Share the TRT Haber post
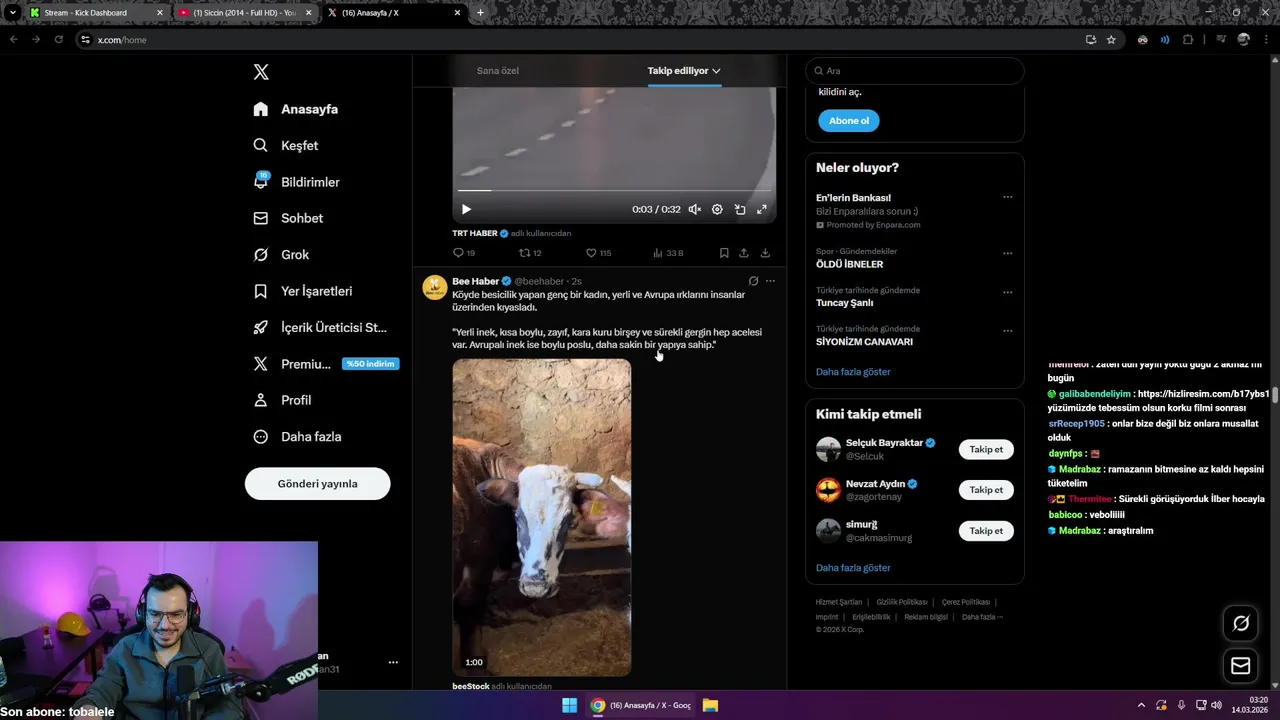 (744, 253)
